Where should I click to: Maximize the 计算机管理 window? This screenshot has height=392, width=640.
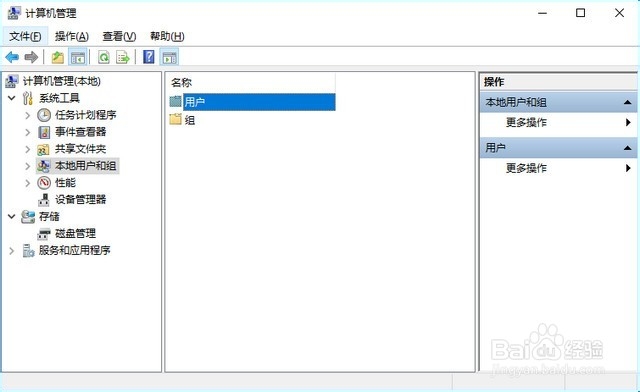tap(580, 13)
